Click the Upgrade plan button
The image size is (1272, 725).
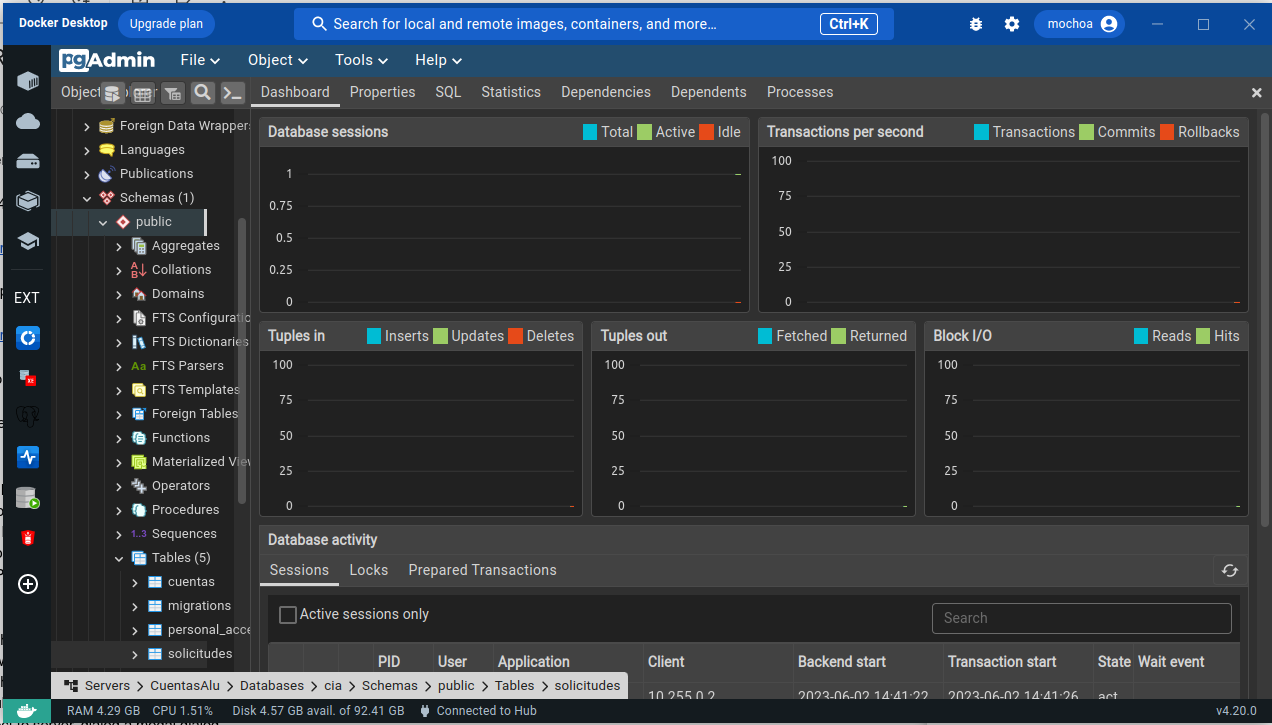pyautogui.click(x=166, y=24)
